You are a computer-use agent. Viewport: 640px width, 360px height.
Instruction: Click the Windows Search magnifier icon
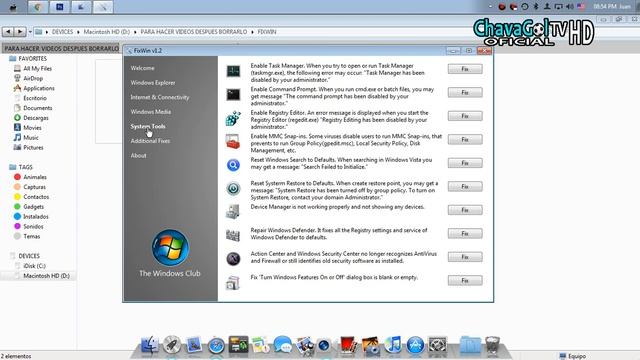[233, 165]
